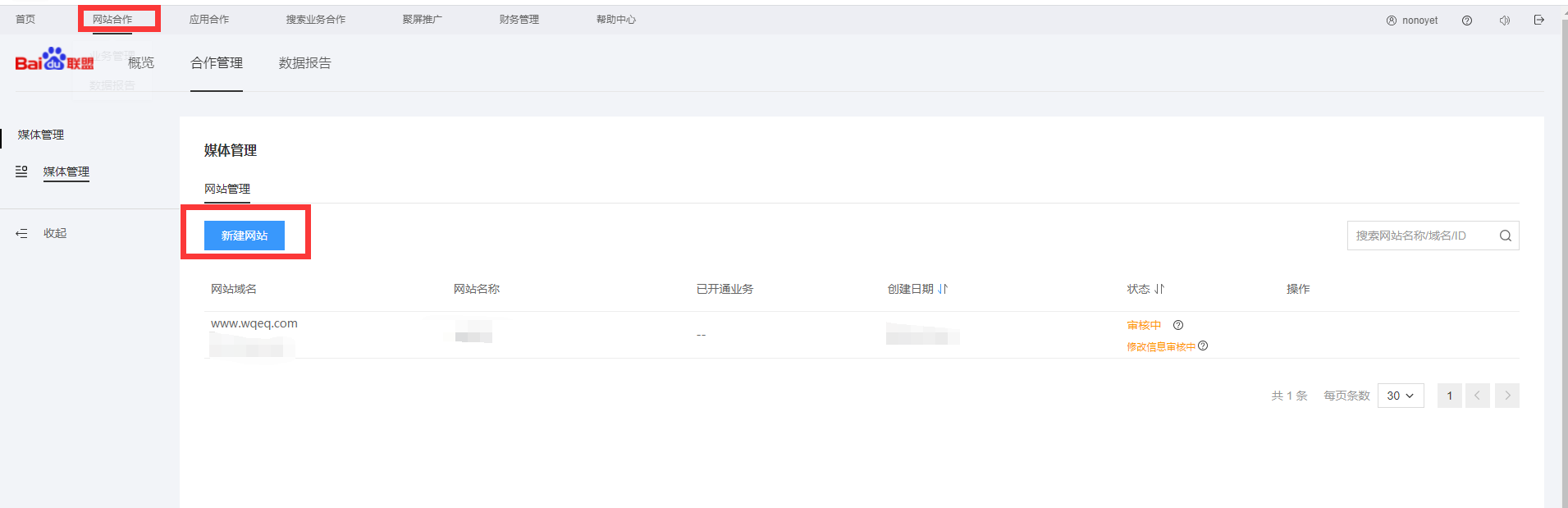Click 收起 to collapse sidebar

coord(55,234)
